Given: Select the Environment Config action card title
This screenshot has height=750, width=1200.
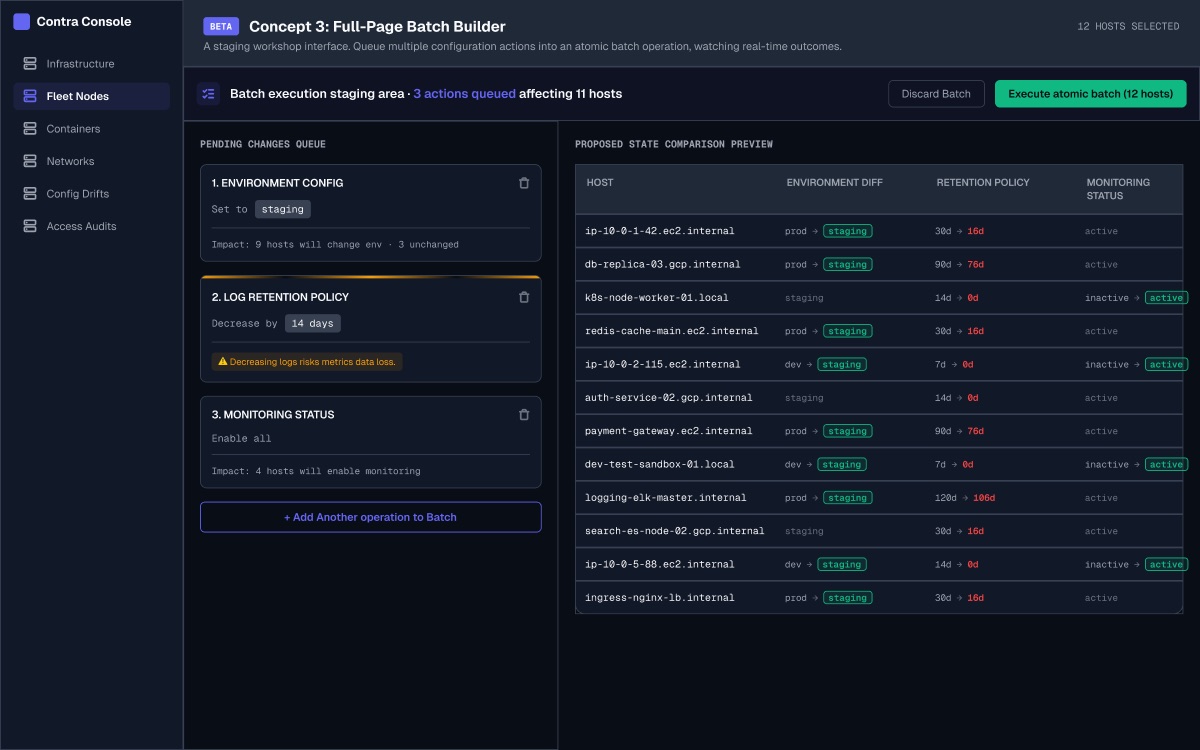Looking at the screenshot, I should tap(277, 183).
